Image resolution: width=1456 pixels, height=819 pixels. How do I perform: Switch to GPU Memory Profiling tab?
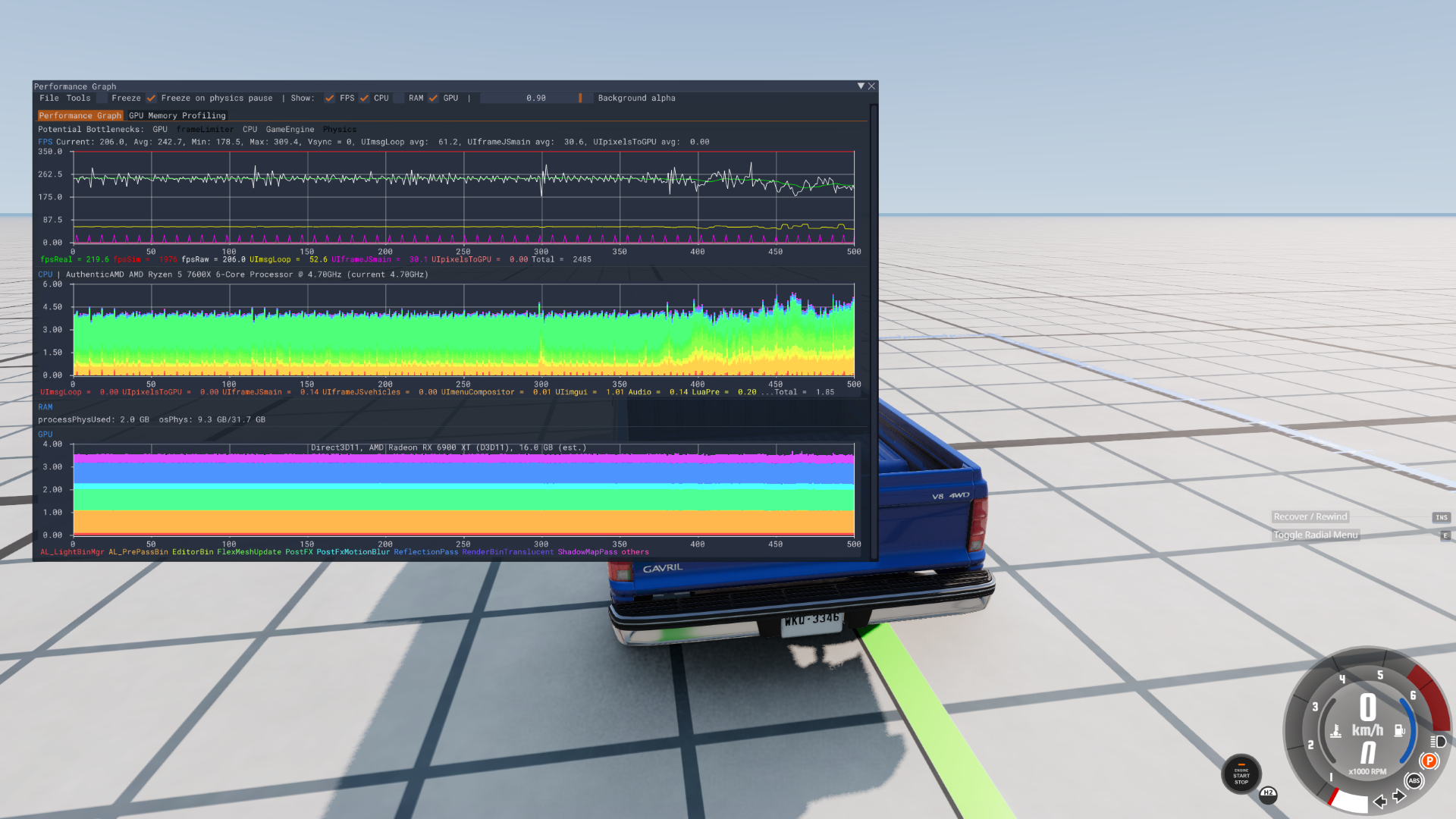[177, 115]
